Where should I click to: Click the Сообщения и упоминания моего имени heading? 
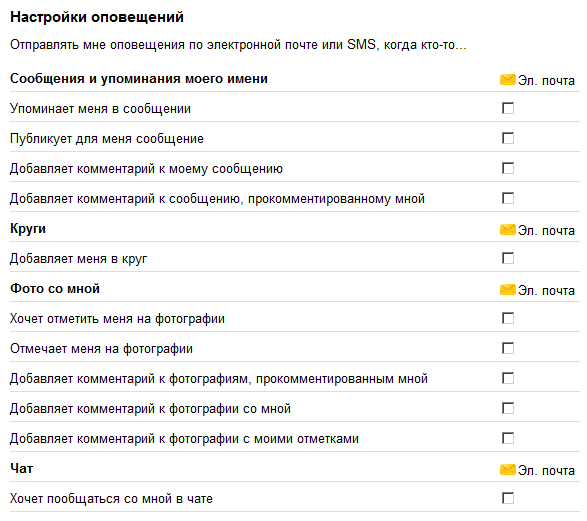coord(139,79)
